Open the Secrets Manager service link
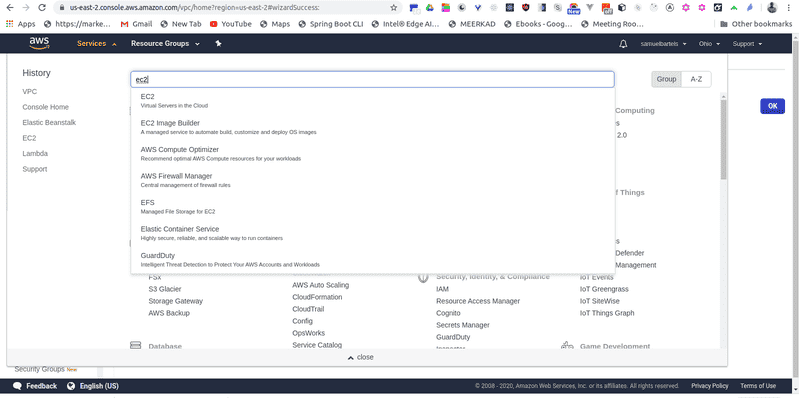The height and width of the screenshot is (398, 799). click(x=463, y=325)
